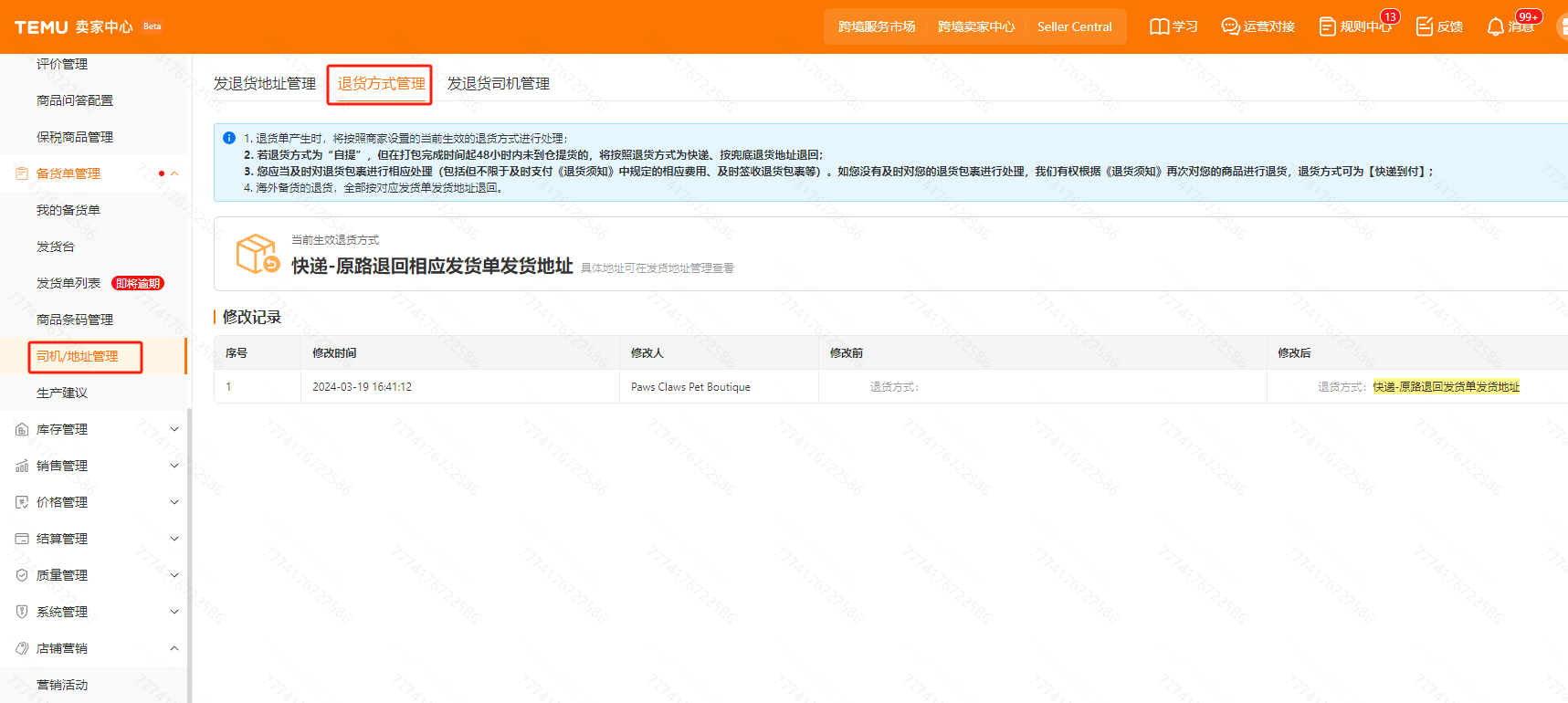This screenshot has width=1568, height=703.
Task: Click the 快递-原路退回相应发货单发货地址 heading
Action: coord(432,266)
